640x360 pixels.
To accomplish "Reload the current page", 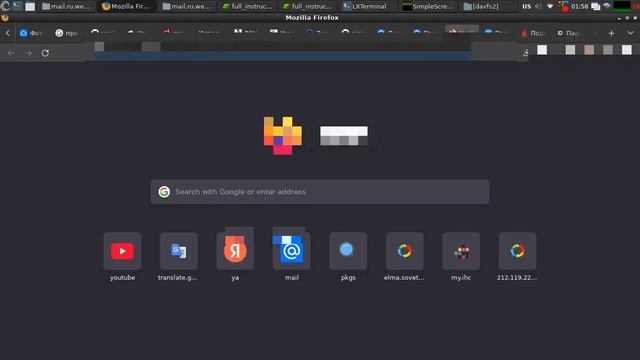I will click(x=45, y=53).
